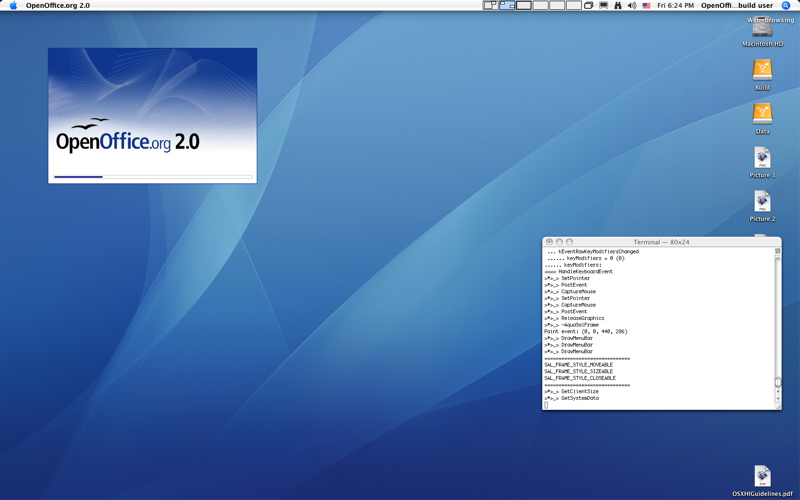Open the Apple menu
This screenshot has height=500, width=800.
tap(13, 6)
